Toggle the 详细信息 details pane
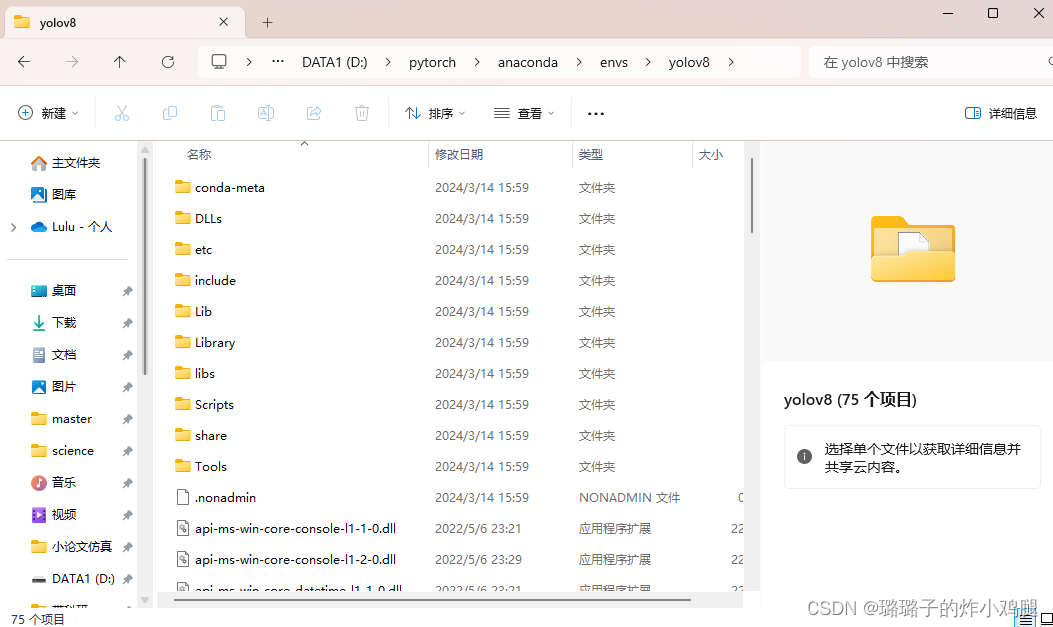This screenshot has height=627, width=1053. [999, 113]
